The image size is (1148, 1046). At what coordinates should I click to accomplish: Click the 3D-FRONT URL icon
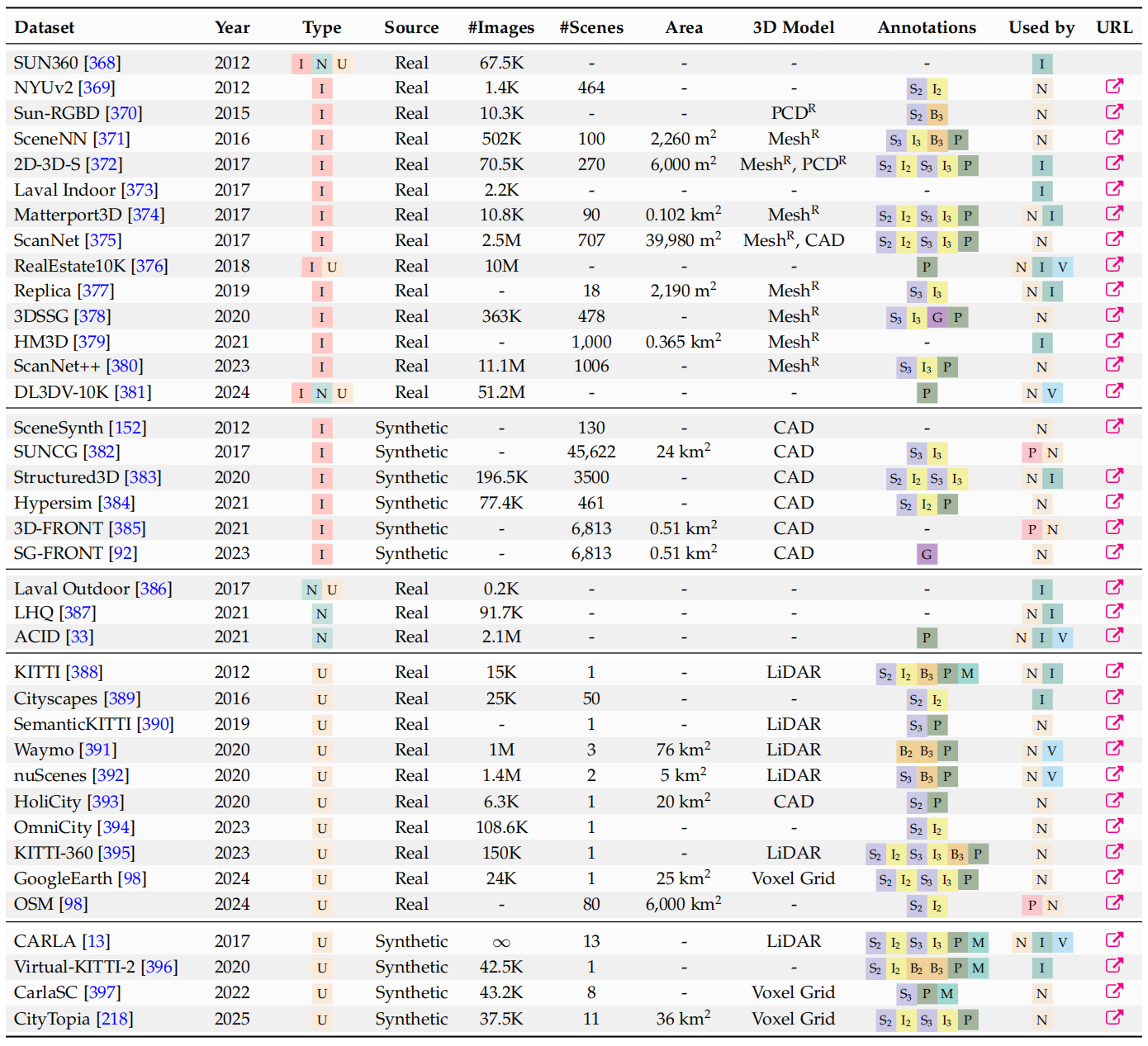[1114, 527]
